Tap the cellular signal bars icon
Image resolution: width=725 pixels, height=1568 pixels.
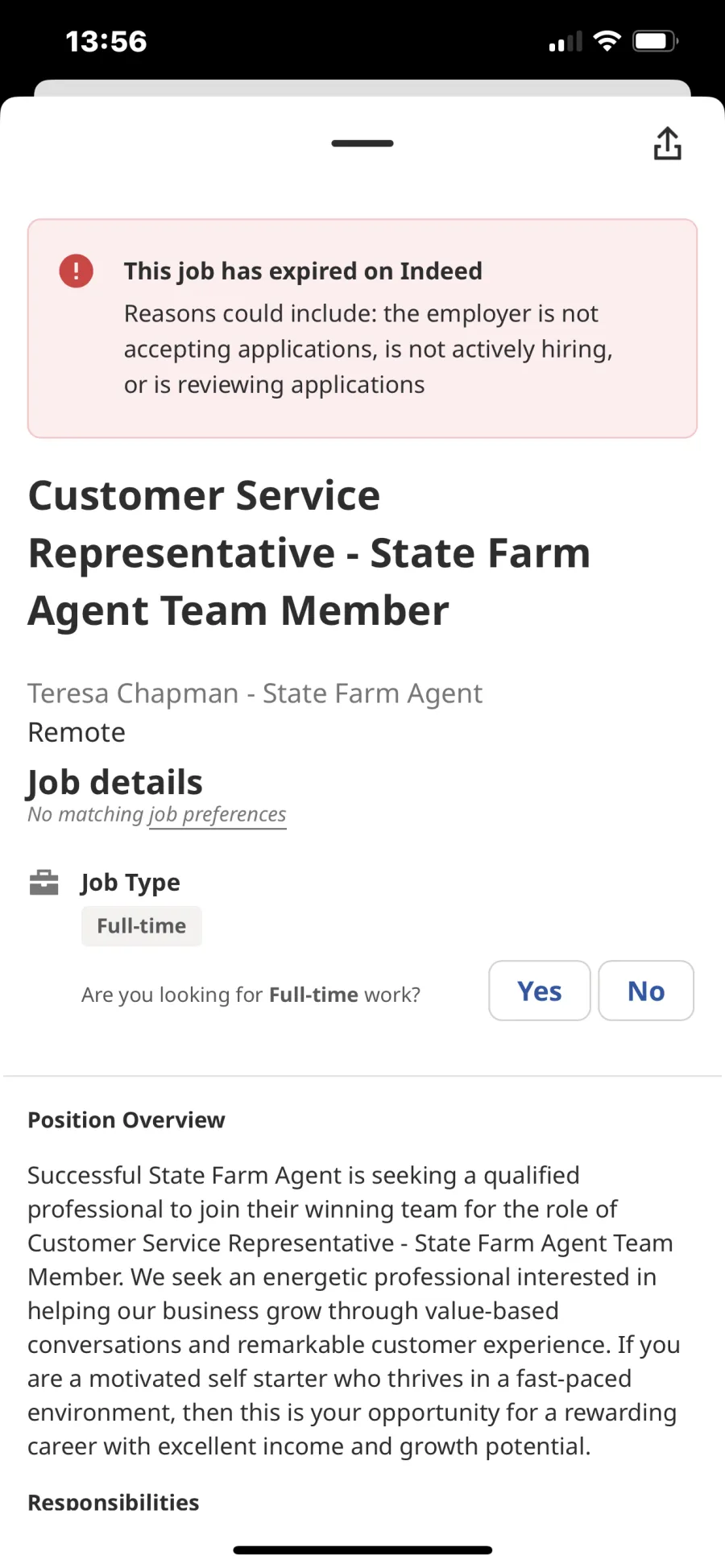point(565,42)
